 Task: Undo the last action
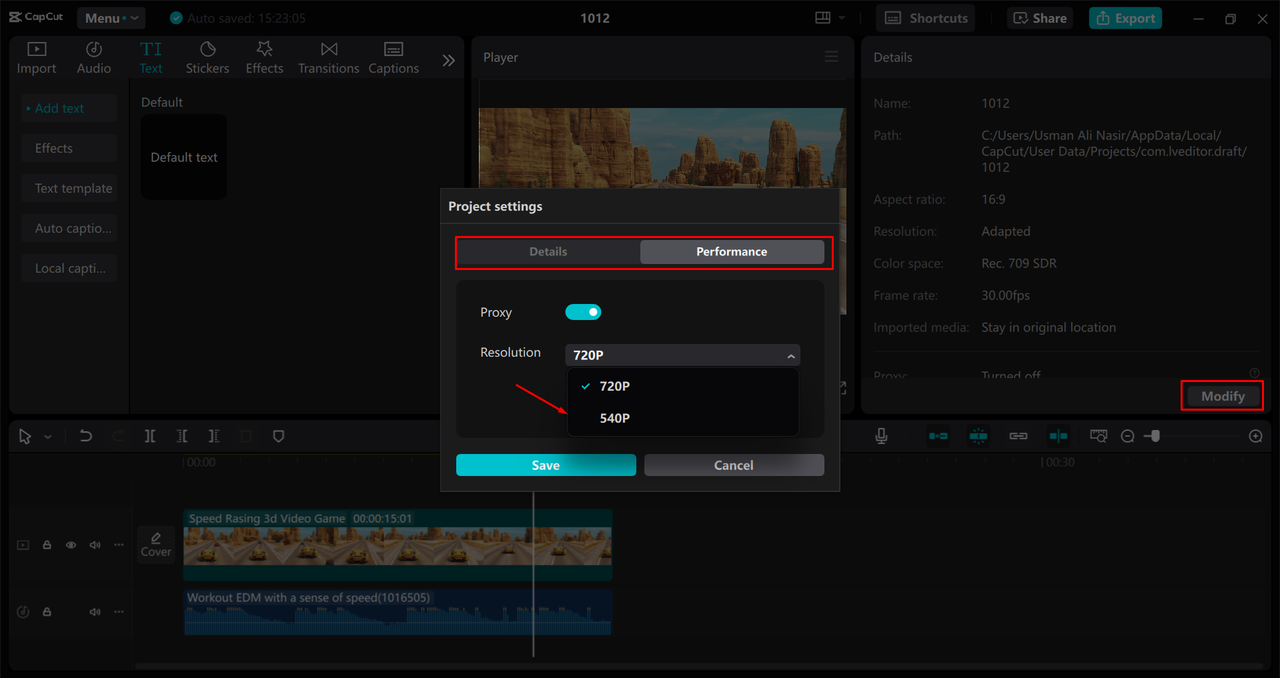click(86, 436)
